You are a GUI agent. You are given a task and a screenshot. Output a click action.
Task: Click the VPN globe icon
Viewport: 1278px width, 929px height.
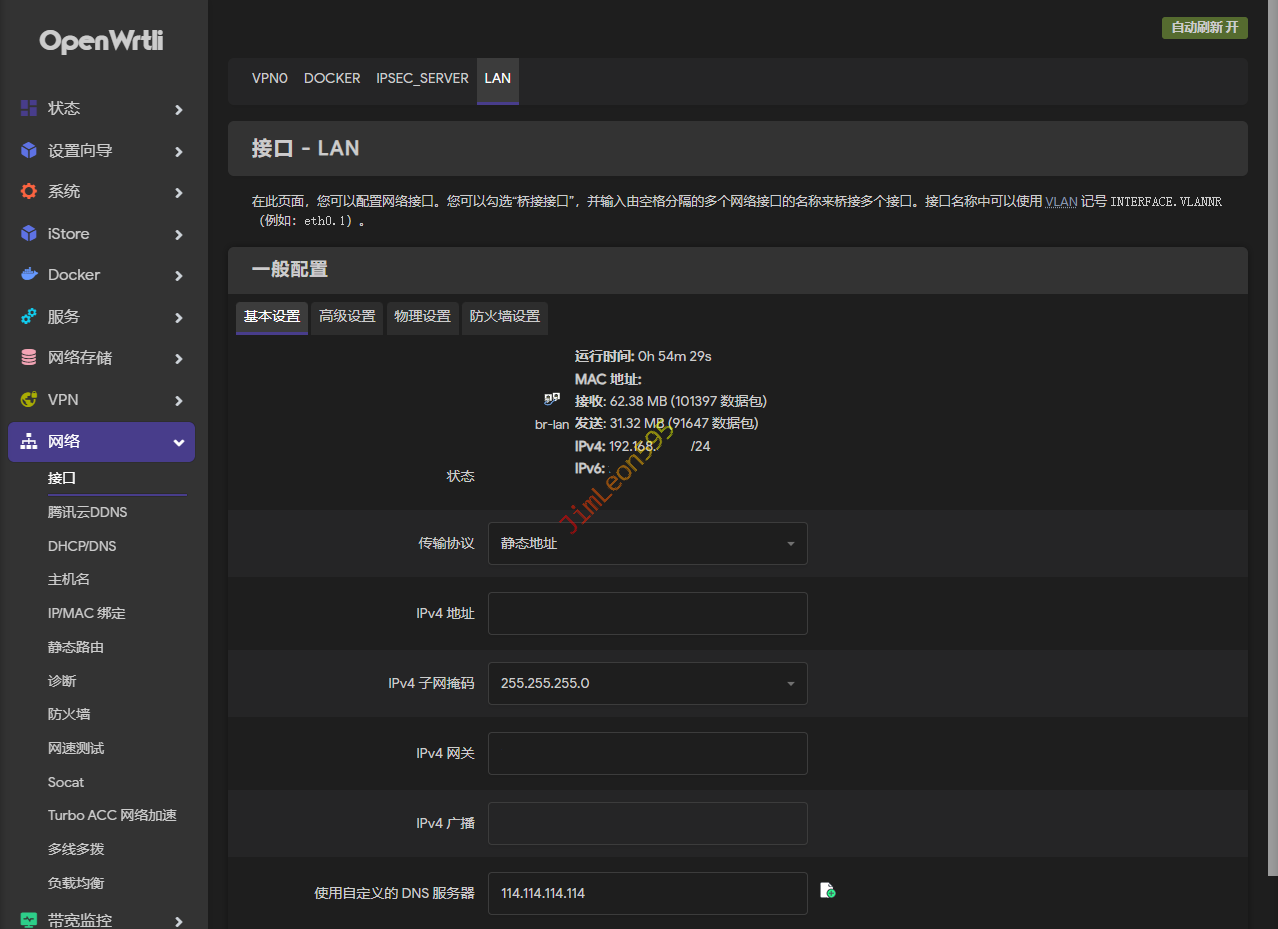coord(29,399)
